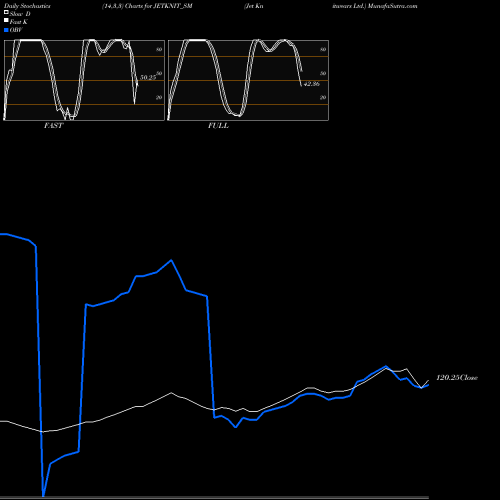Click the 20 axis label in the FULL chart
The width and height of the screenshot is (500, 500).
323,97
